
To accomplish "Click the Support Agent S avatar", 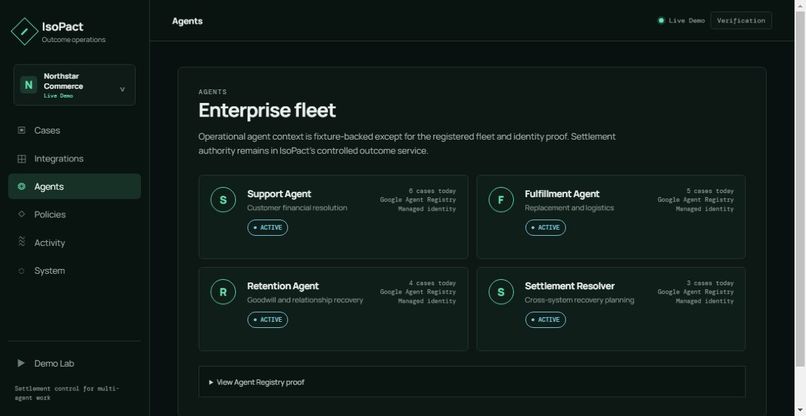I will click(223, 200).
